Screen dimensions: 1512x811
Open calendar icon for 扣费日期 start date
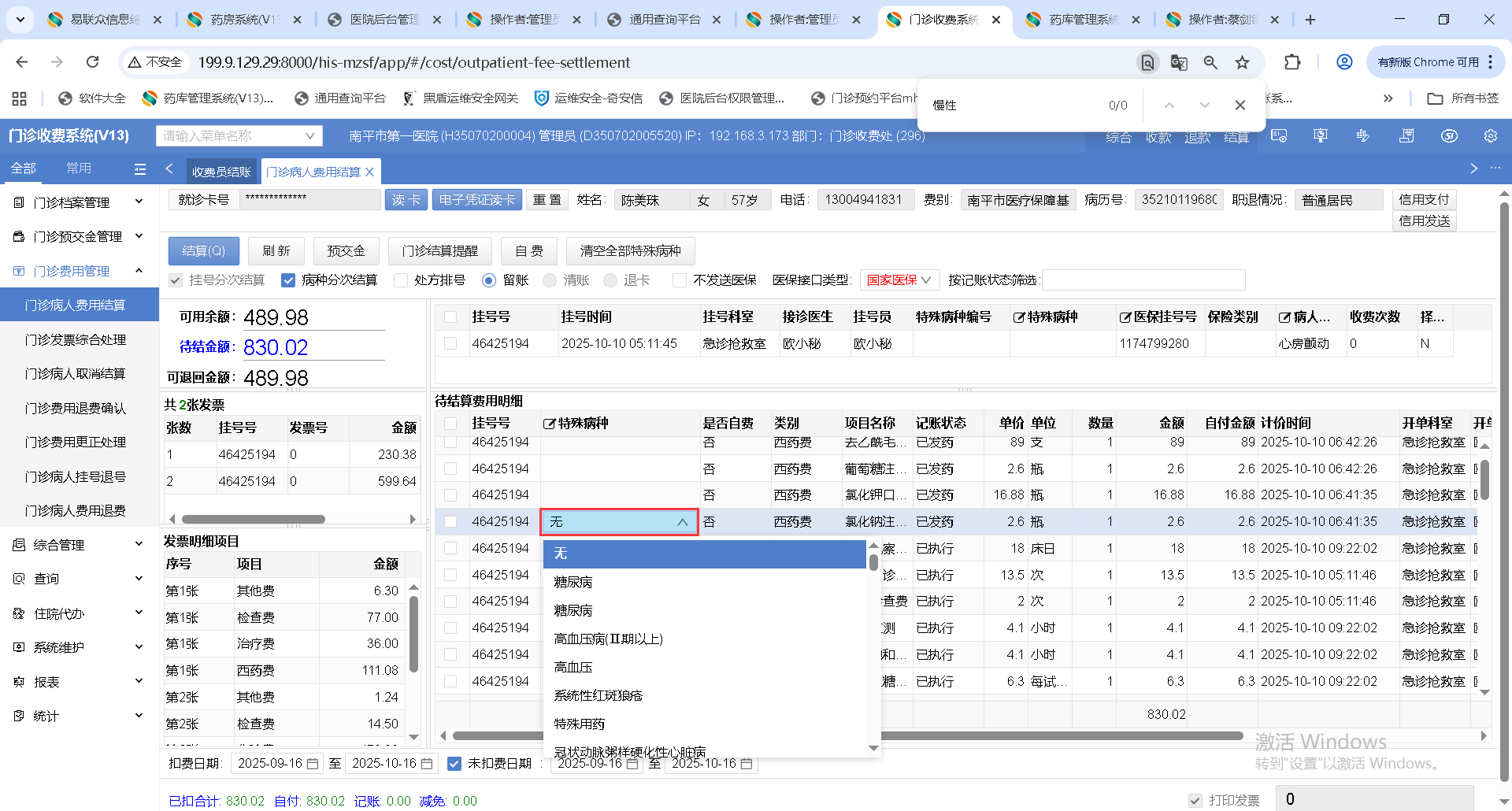313,764
